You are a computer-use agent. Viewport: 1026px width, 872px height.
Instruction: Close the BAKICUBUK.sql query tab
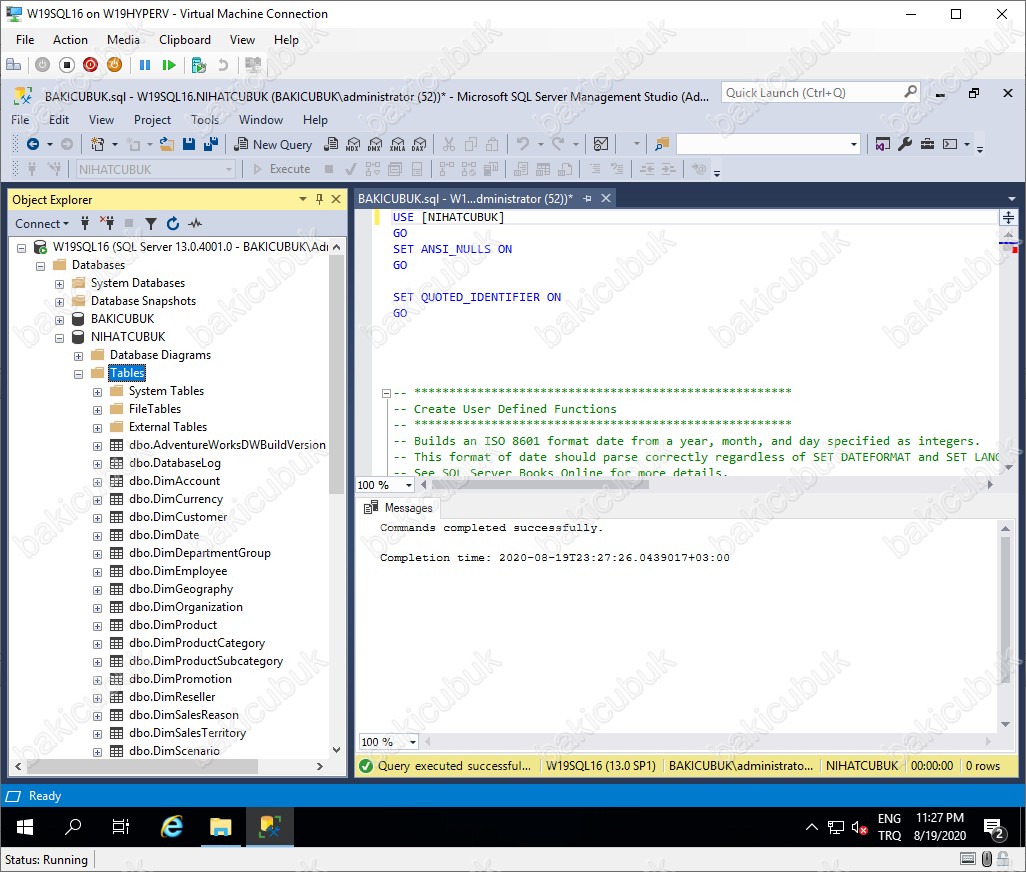[606, 198]
